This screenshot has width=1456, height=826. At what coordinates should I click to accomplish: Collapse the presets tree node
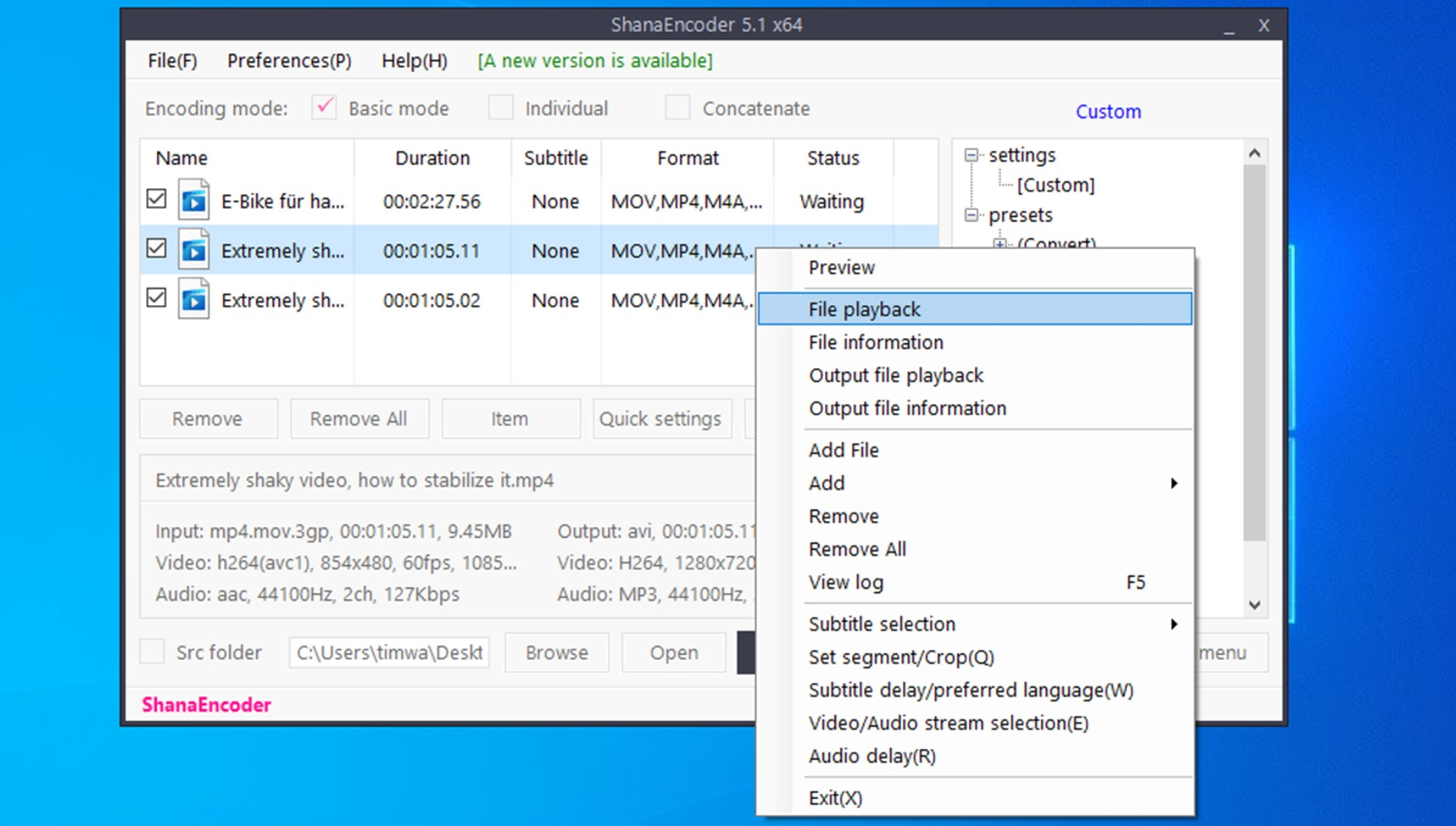971,215
